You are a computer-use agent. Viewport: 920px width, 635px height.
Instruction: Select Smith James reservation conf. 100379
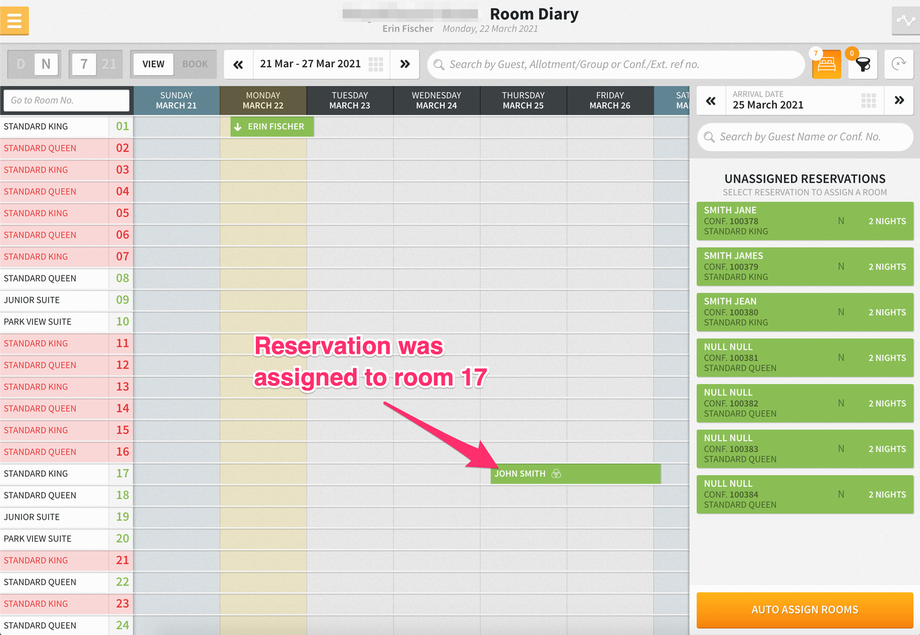click(805, 266)
